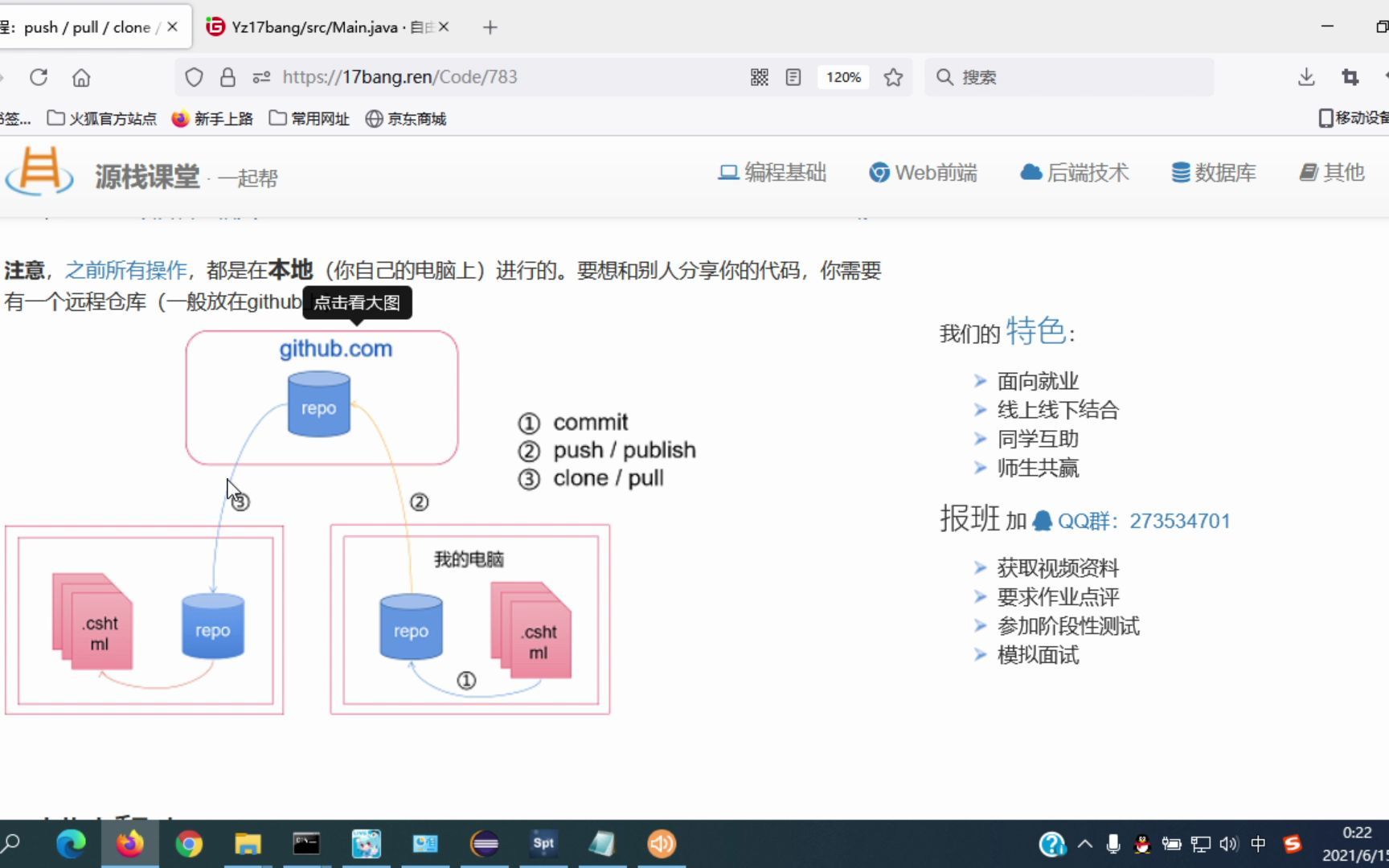
Task: Open the command prompt taskbar app
Action: pyautogui.click(x=306, y=844)
